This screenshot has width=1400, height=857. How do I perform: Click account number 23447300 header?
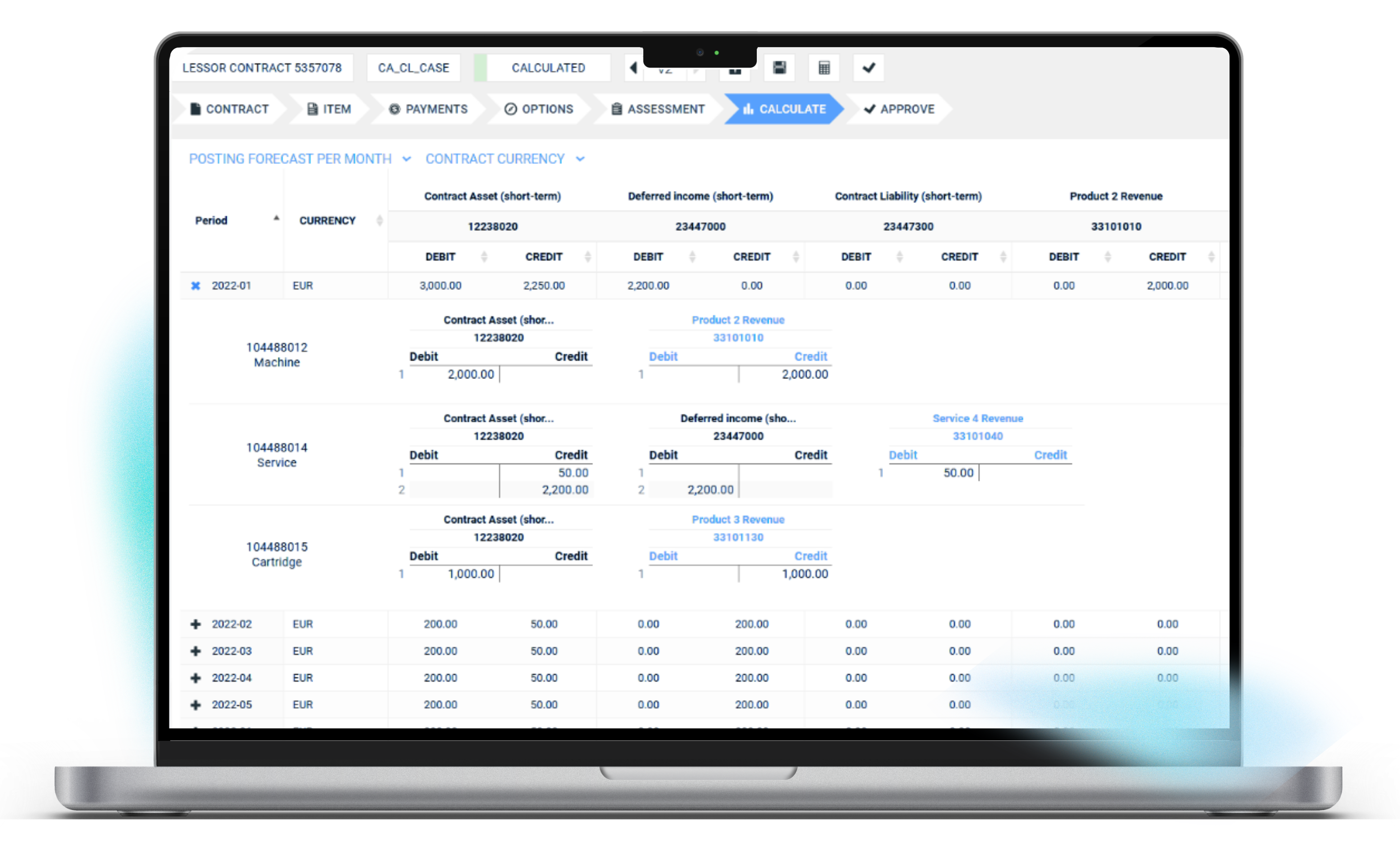(x=908, y=227)
